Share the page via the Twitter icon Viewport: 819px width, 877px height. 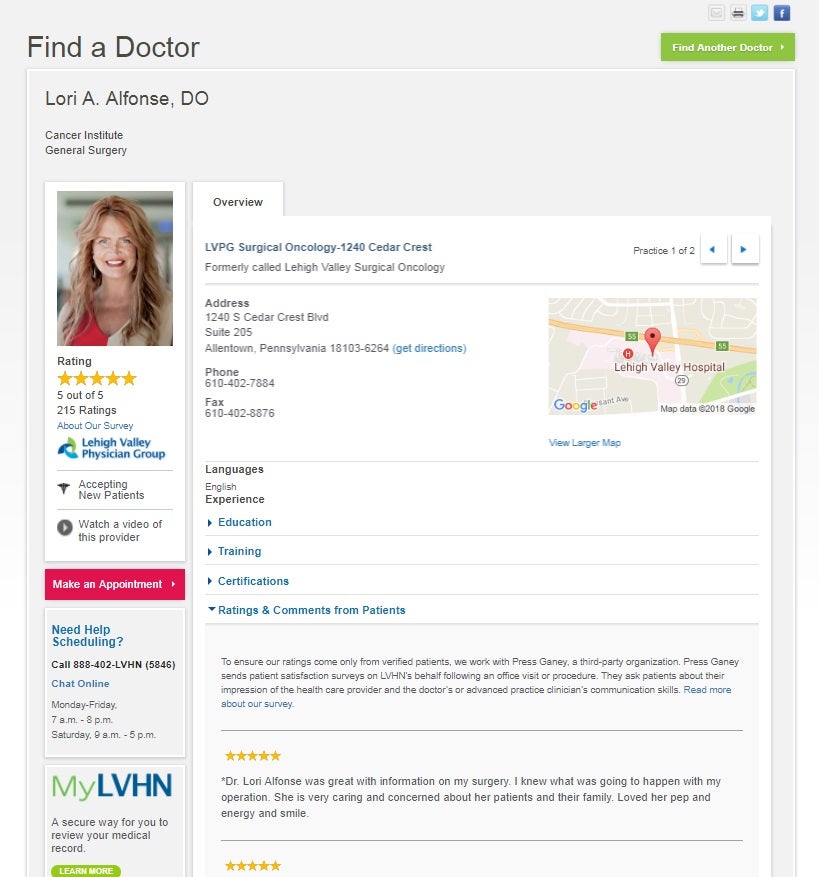point(759,12)
